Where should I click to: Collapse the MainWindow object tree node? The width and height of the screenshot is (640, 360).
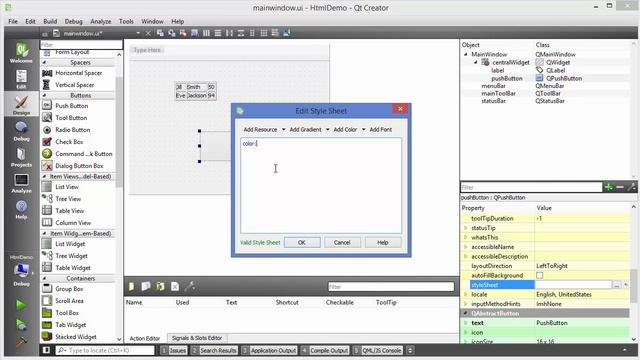point(466,54)
